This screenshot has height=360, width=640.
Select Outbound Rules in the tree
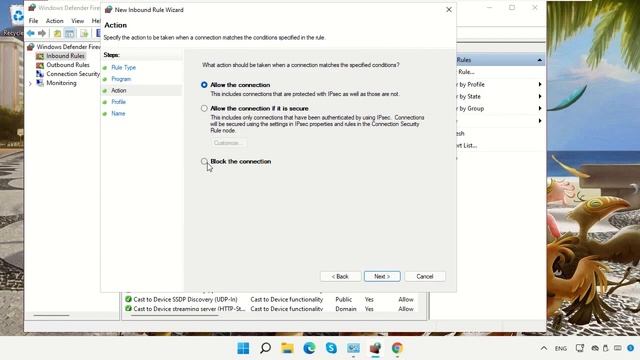tap(68, 65)
